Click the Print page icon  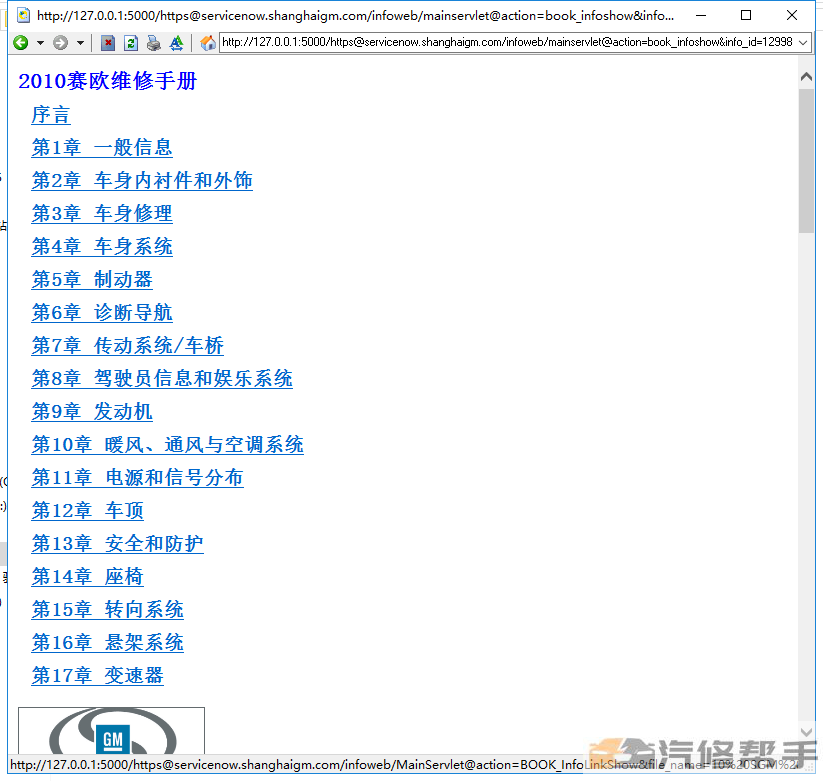153,43
